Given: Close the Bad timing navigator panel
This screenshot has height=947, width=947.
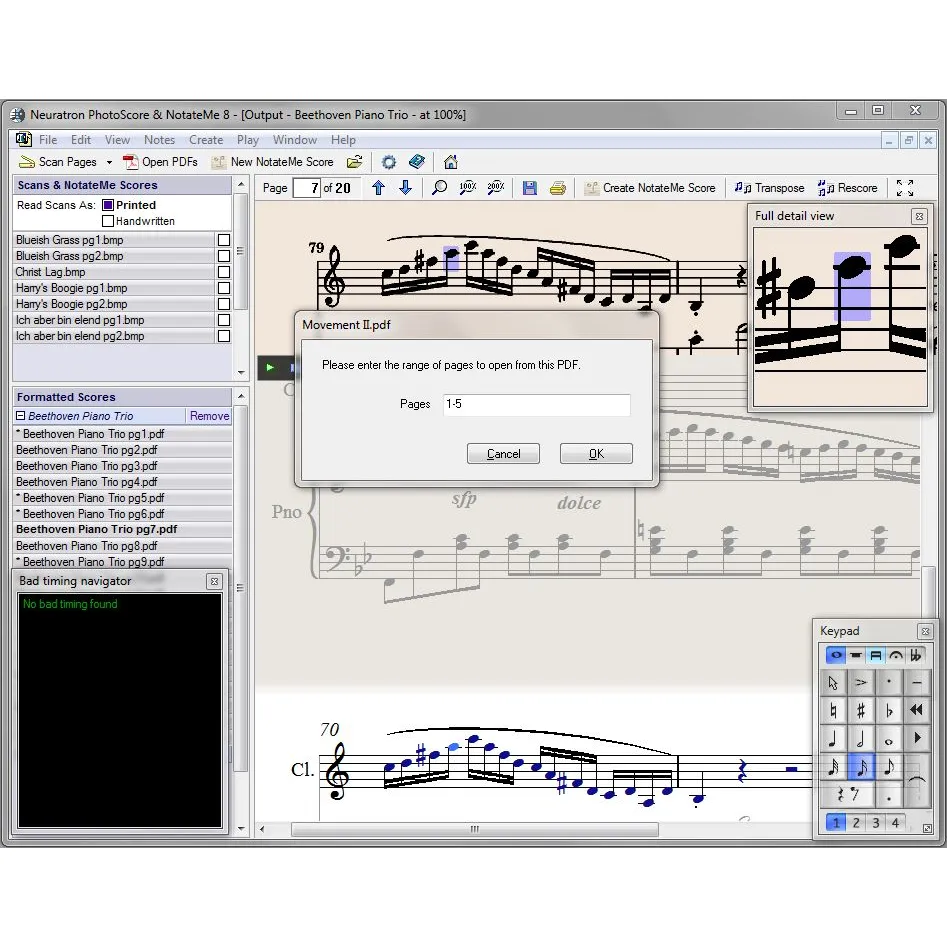Looking at the screenshot, I should pyautogui.click(x=214, y=581).
